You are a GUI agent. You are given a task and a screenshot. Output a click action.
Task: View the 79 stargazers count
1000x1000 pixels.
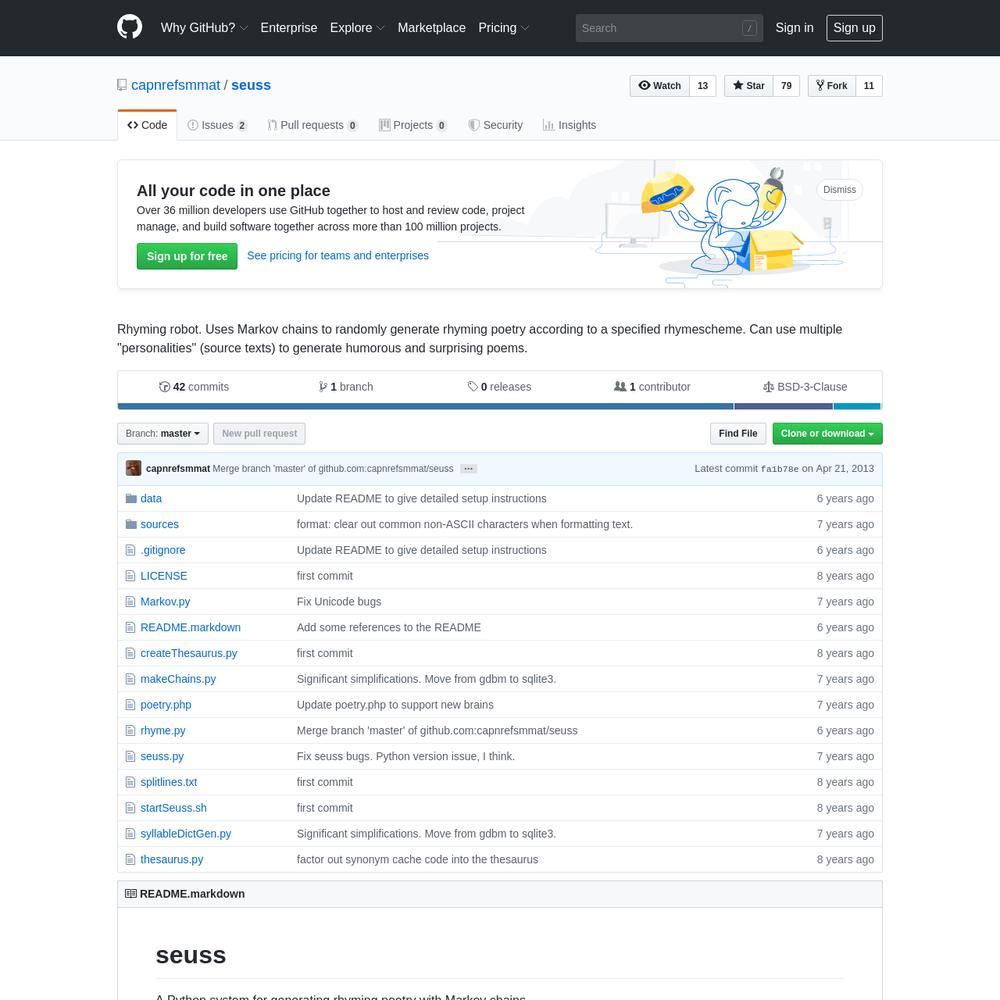786,85
